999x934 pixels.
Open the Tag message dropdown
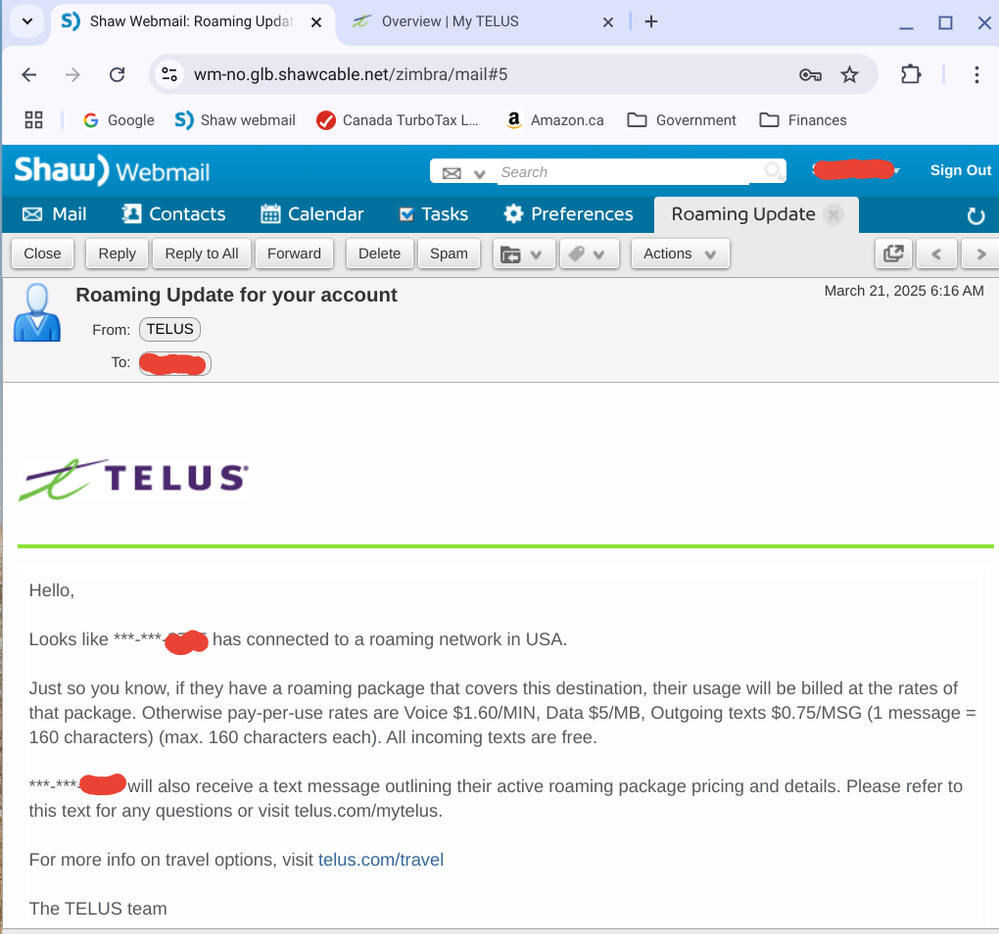coord(587,254)
